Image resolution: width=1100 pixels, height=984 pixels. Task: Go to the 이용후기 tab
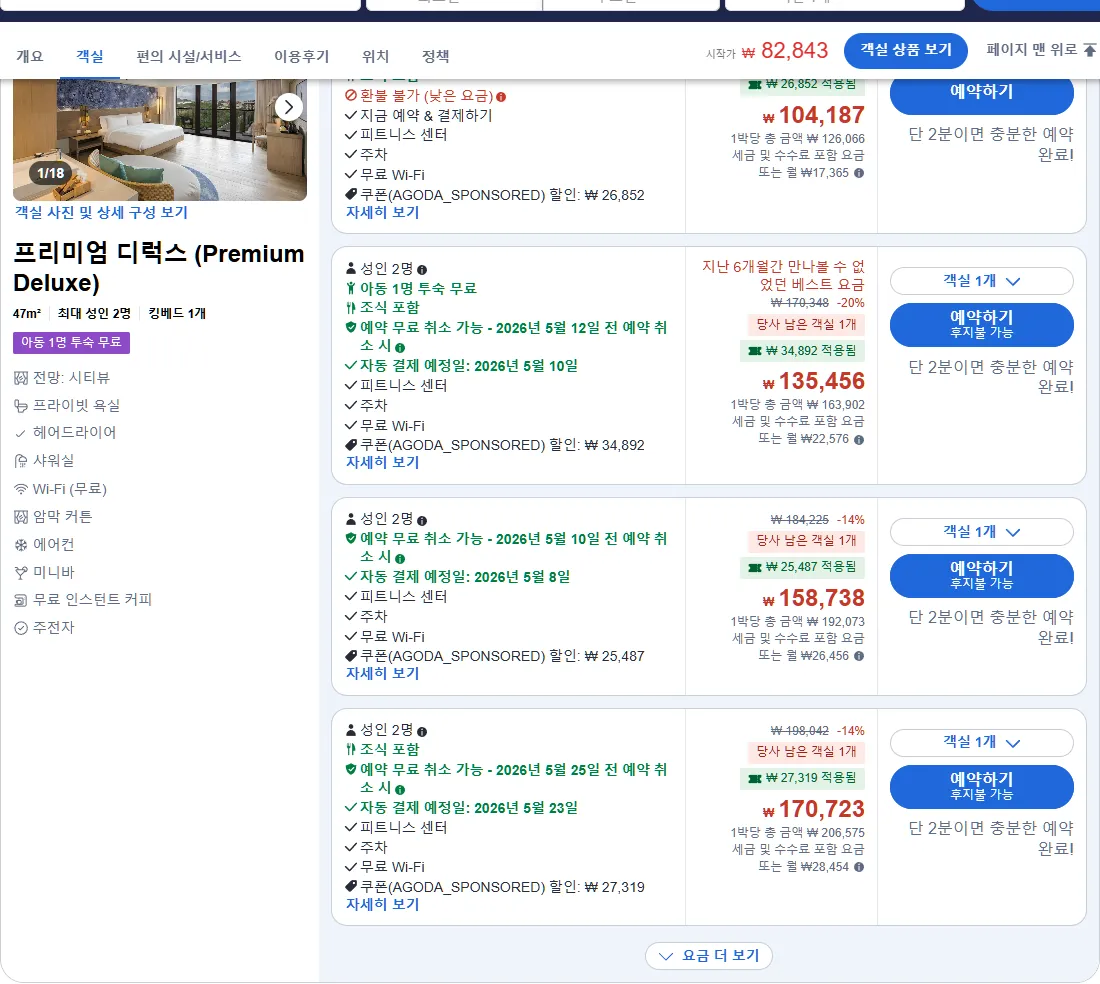[x=301, y=56]
